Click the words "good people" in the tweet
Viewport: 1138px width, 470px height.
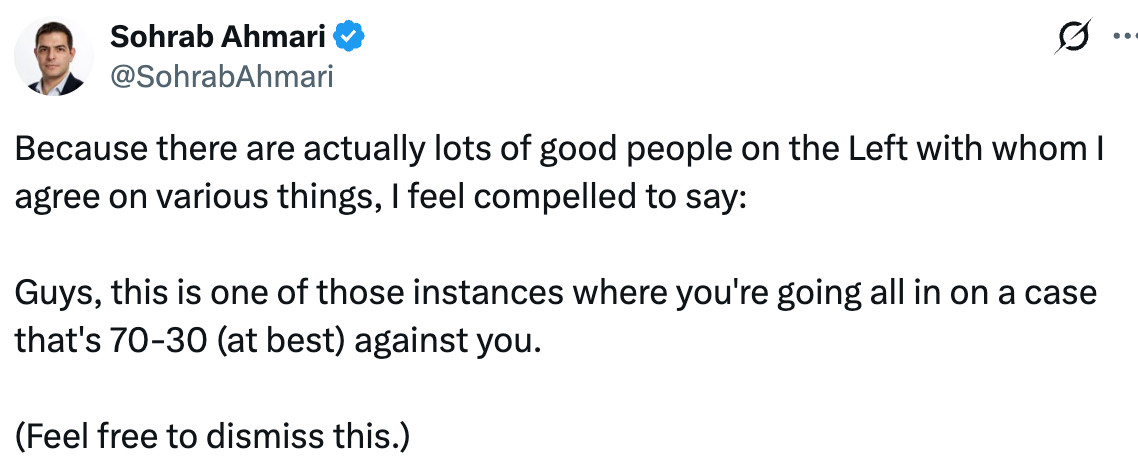click(x=614, y=150)
